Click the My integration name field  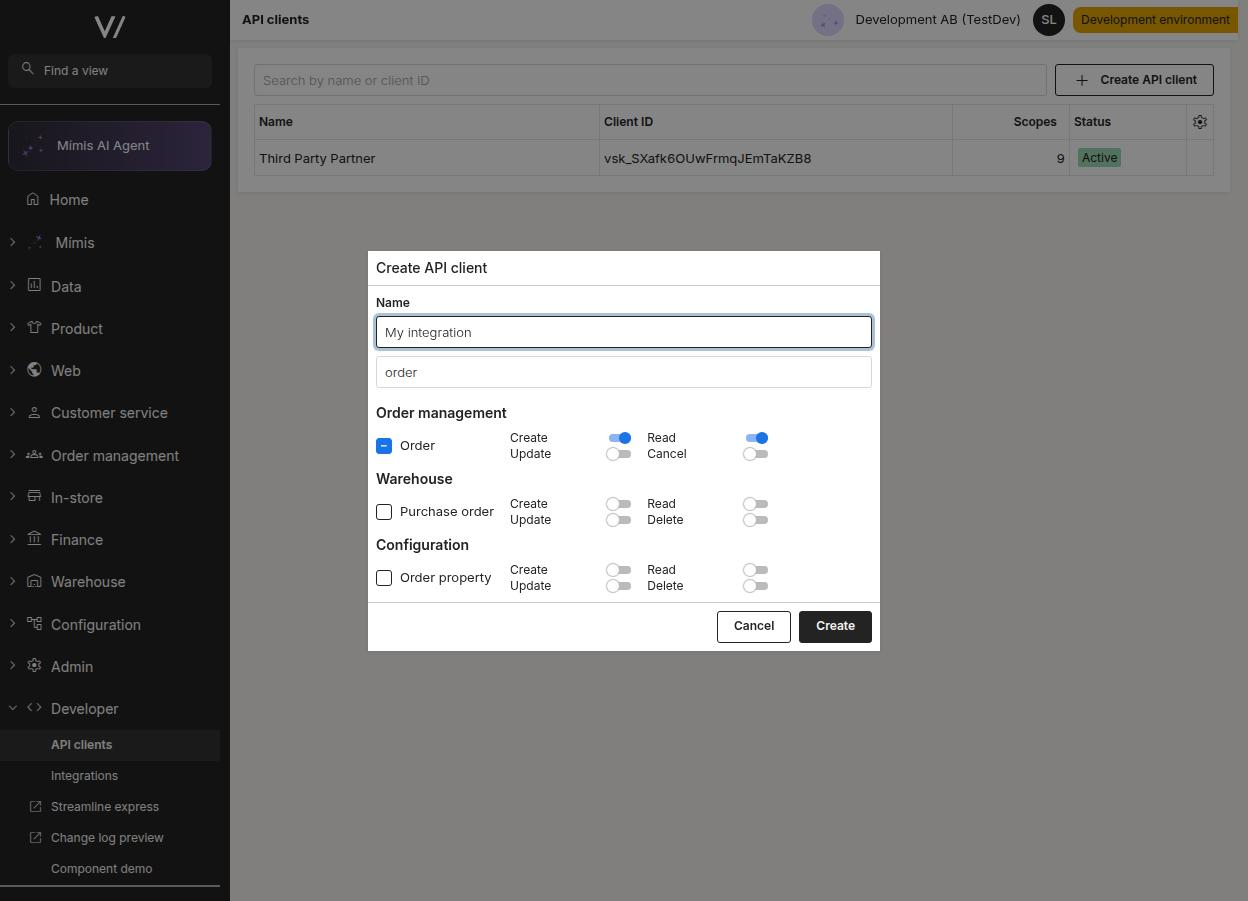click(x=624, y=332)
